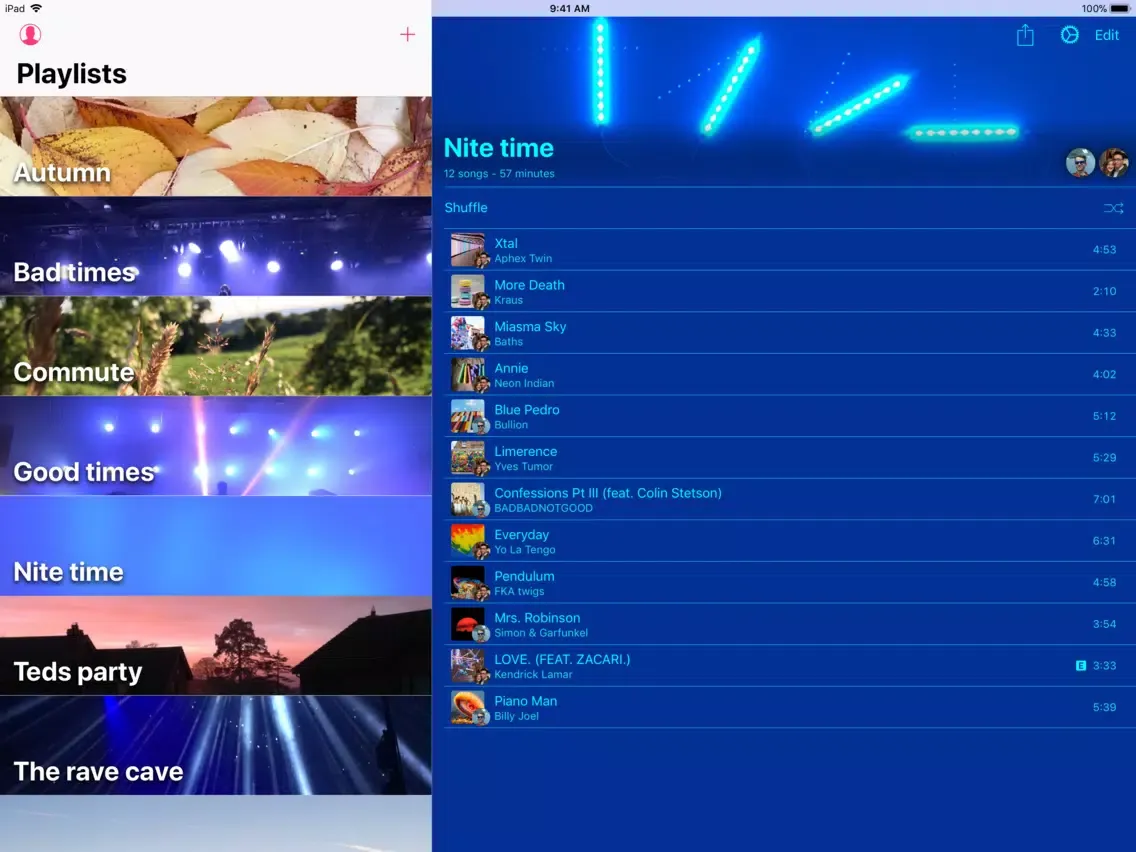Play LOVE. (FEAT. ZACARI.)

pos(790,666)
